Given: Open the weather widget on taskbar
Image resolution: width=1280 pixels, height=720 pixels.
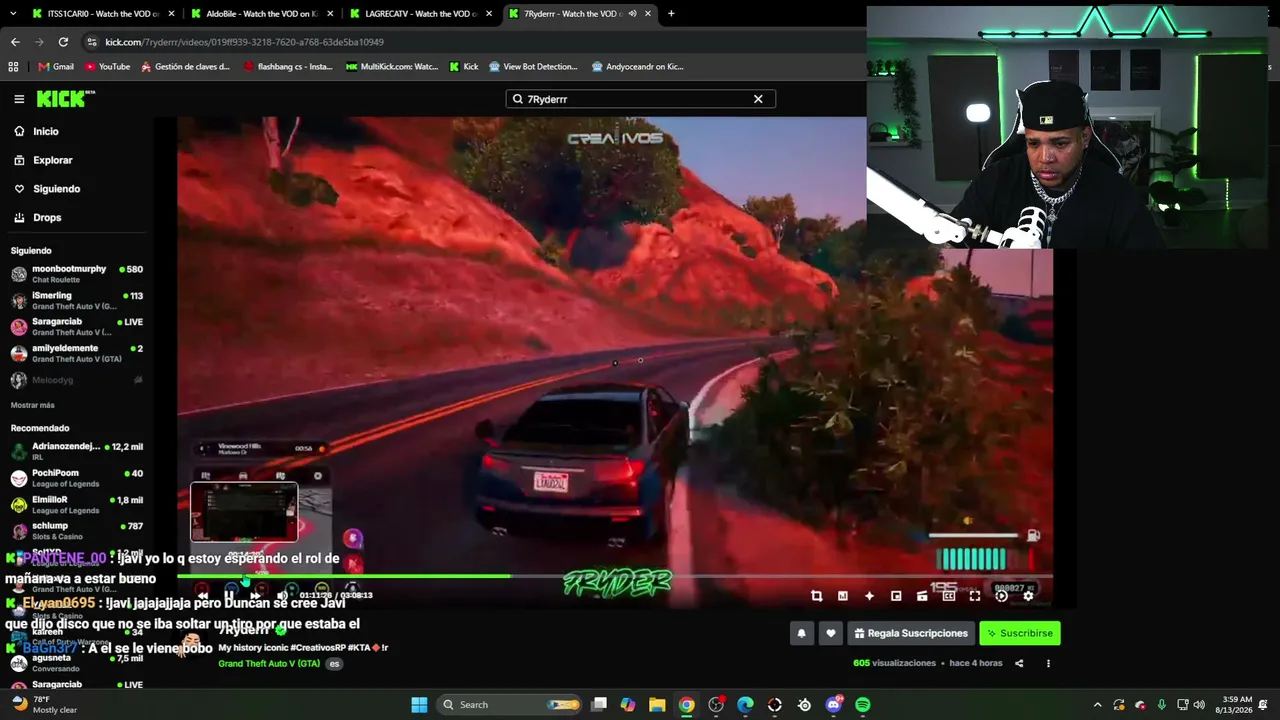Looking at the screenshot, I should 44,705.
